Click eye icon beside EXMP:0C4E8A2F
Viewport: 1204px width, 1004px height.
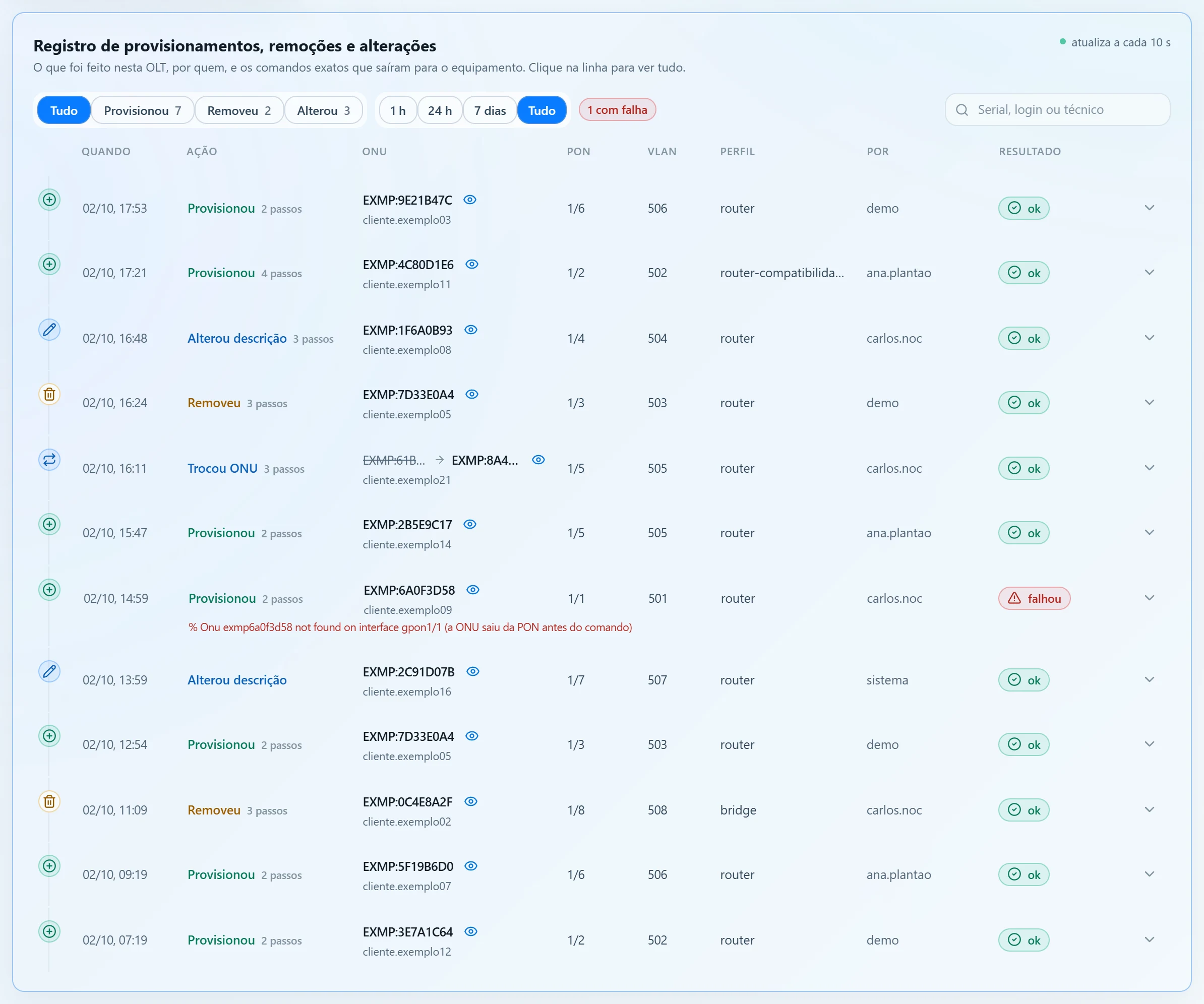click(471, 801)
